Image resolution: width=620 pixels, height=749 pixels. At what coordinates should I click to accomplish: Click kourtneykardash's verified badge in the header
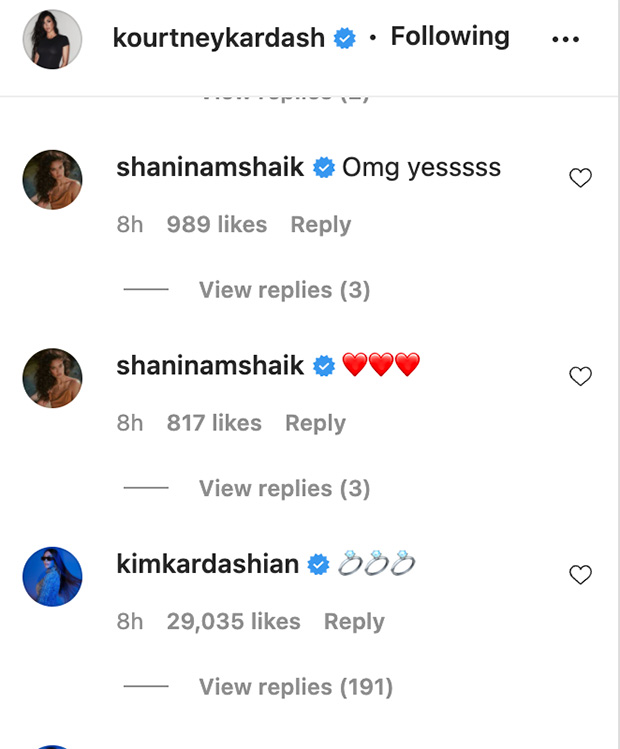click(x=345, y=39)
